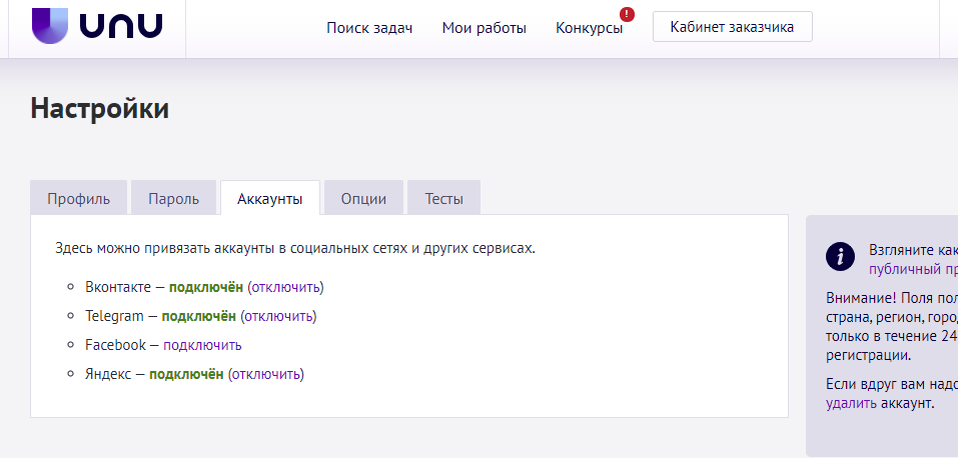
Task: Select the Аккаунты tab
Action: point(270,198)
